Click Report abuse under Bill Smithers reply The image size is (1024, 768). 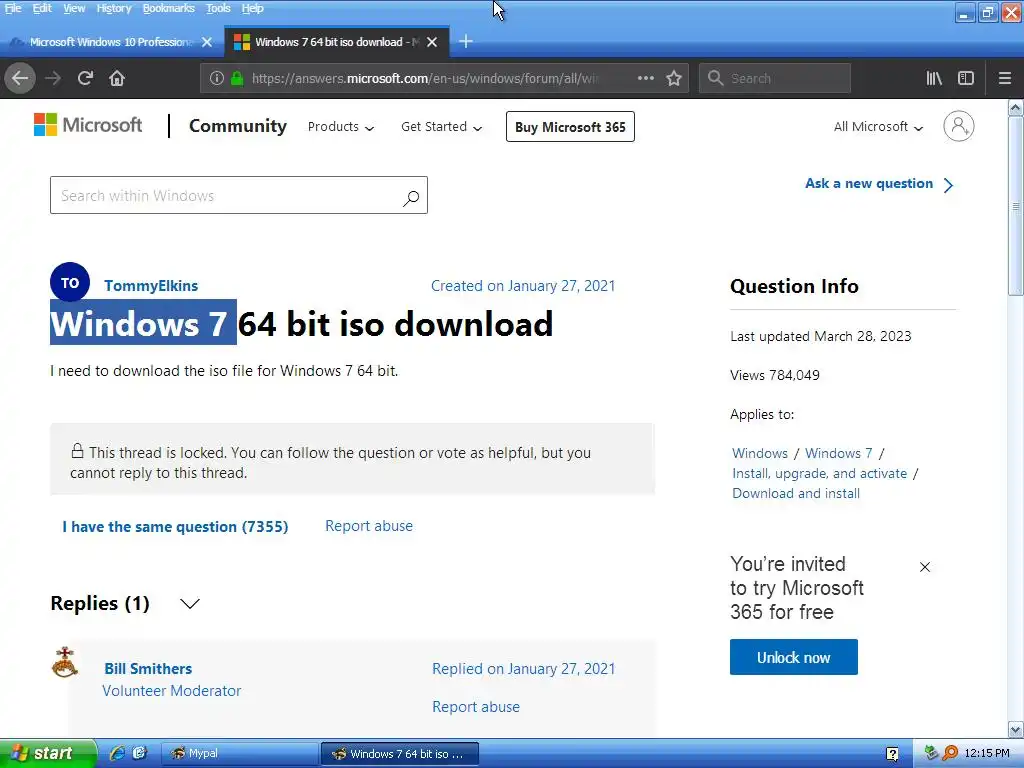[x=476, y=707]
